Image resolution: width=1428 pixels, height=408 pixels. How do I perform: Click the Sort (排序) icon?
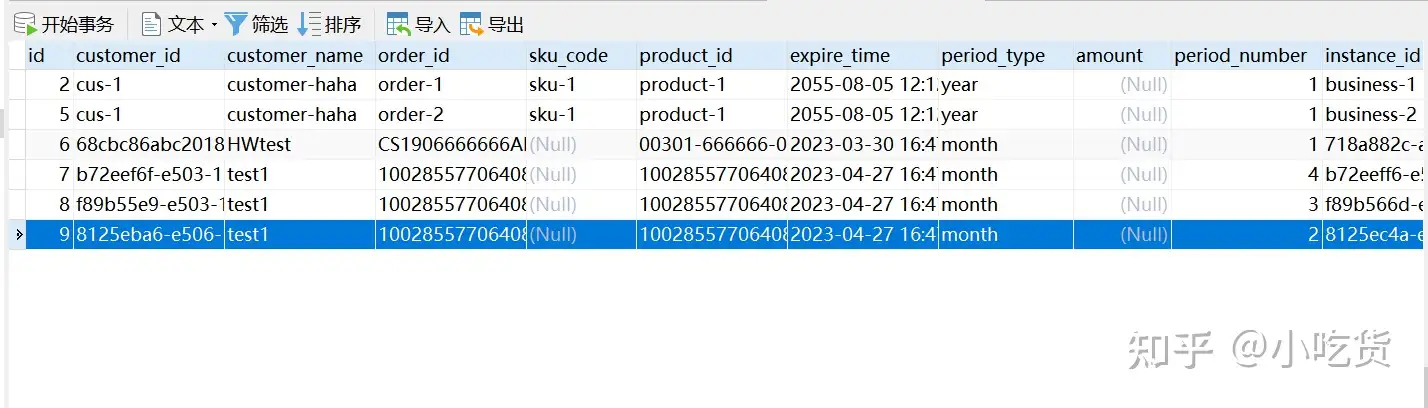tap(310, 24)
